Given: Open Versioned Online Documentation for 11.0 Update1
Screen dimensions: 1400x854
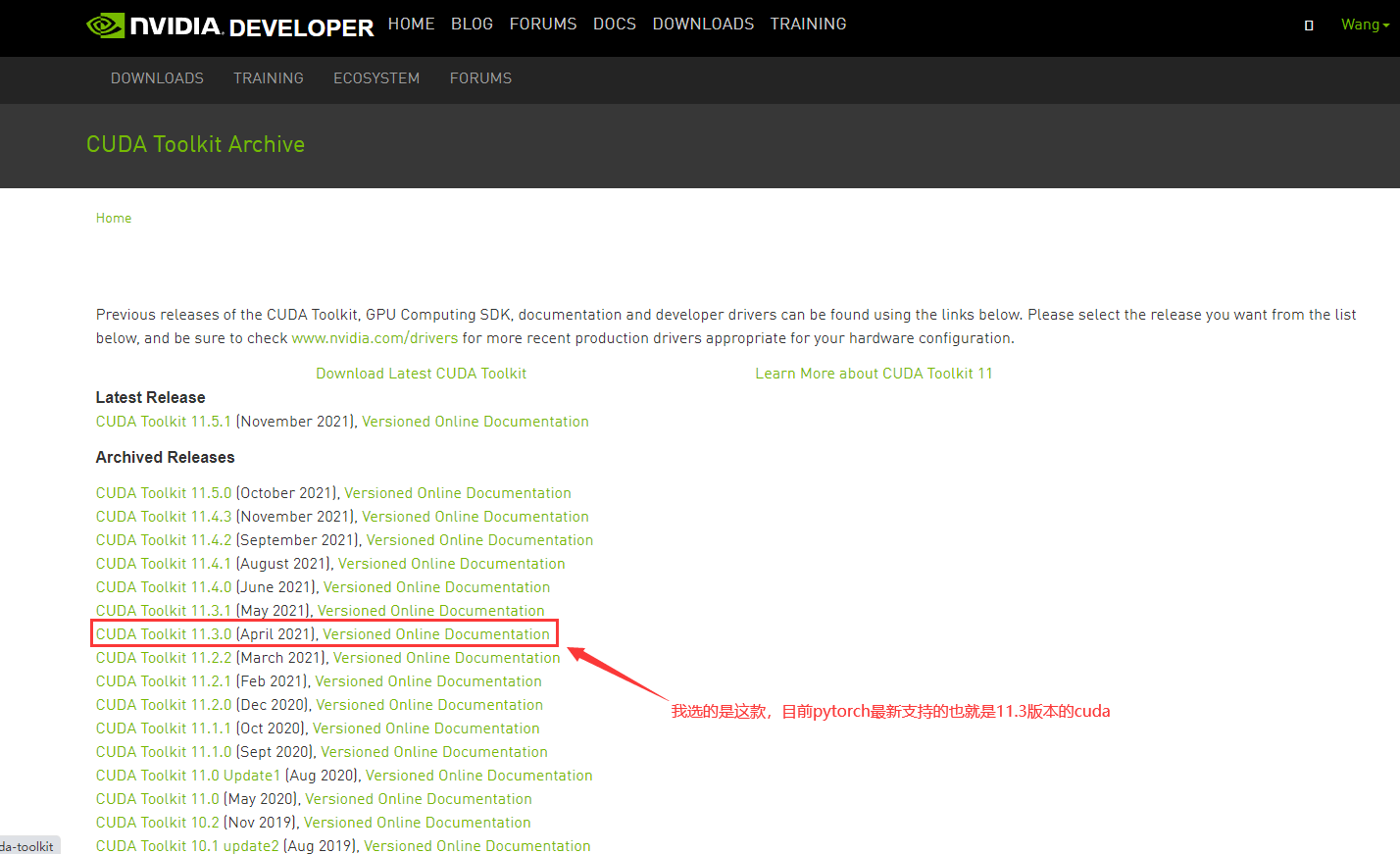Looking at the screenshot, I should pyautogui.click(x=479, y=776).
